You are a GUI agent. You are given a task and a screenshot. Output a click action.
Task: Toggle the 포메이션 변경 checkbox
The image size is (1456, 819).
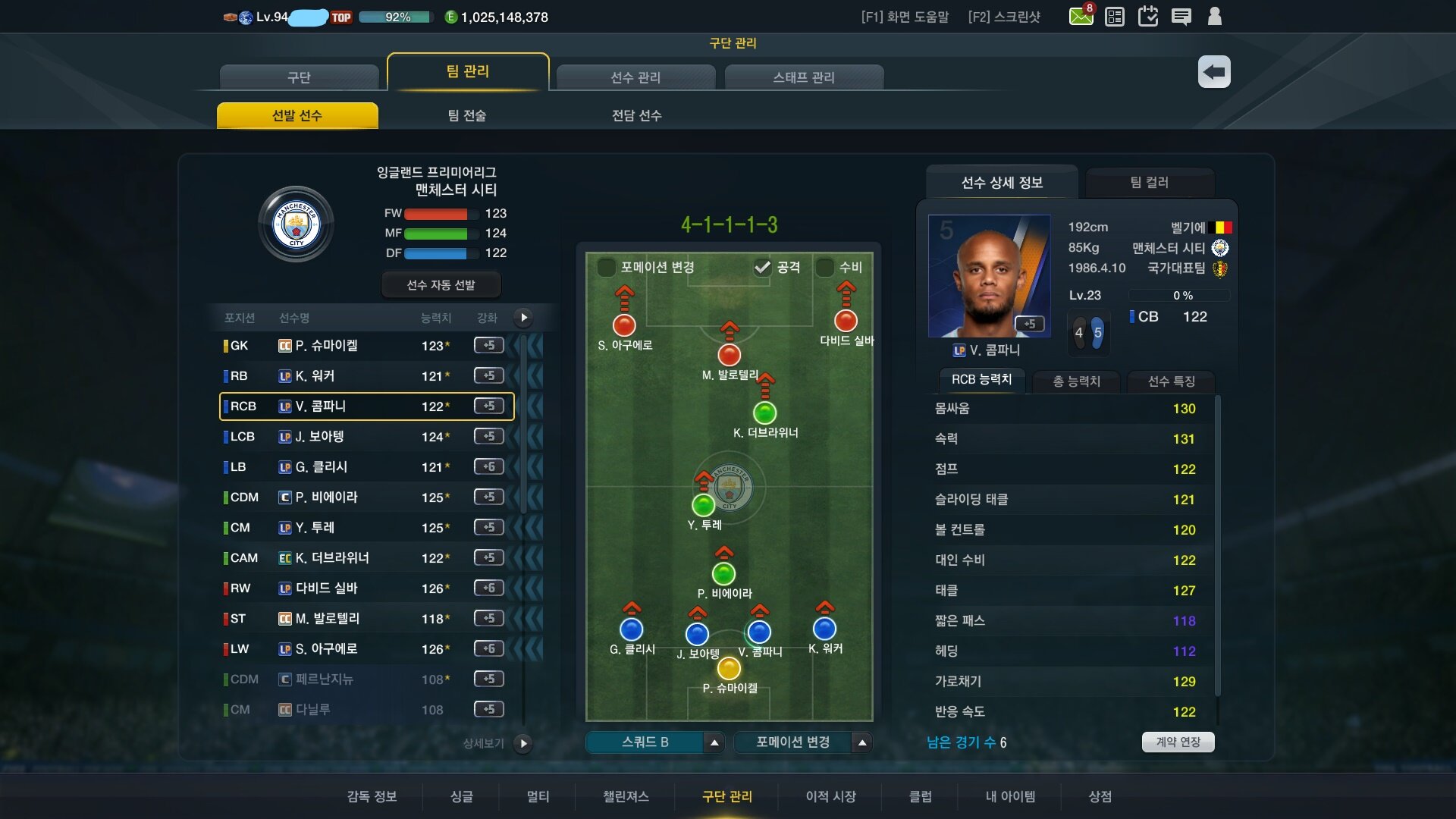(x=607, y=267)
